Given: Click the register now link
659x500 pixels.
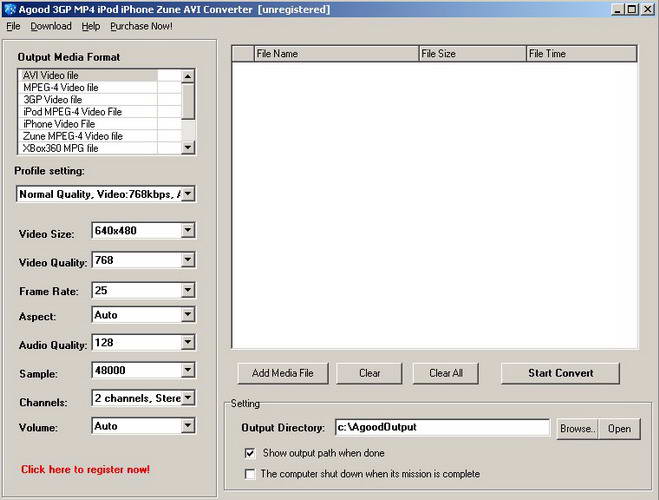Looking at the screenshot, I should point(85,469).
